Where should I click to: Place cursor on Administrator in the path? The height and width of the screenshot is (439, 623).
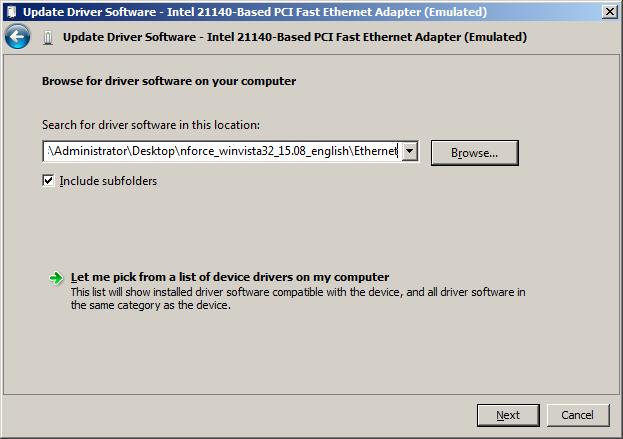pos(91,151)
